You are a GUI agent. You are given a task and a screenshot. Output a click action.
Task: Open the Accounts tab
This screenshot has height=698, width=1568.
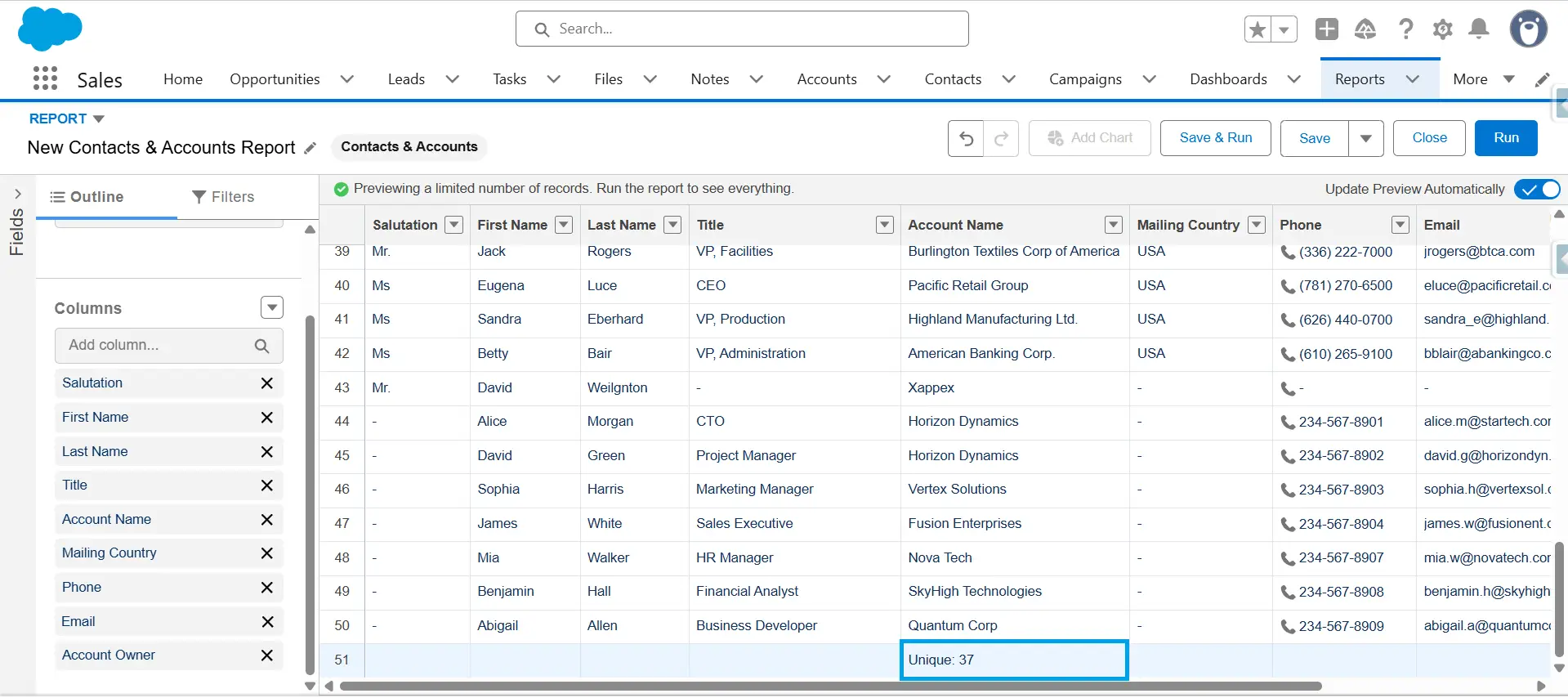[827, 79]
